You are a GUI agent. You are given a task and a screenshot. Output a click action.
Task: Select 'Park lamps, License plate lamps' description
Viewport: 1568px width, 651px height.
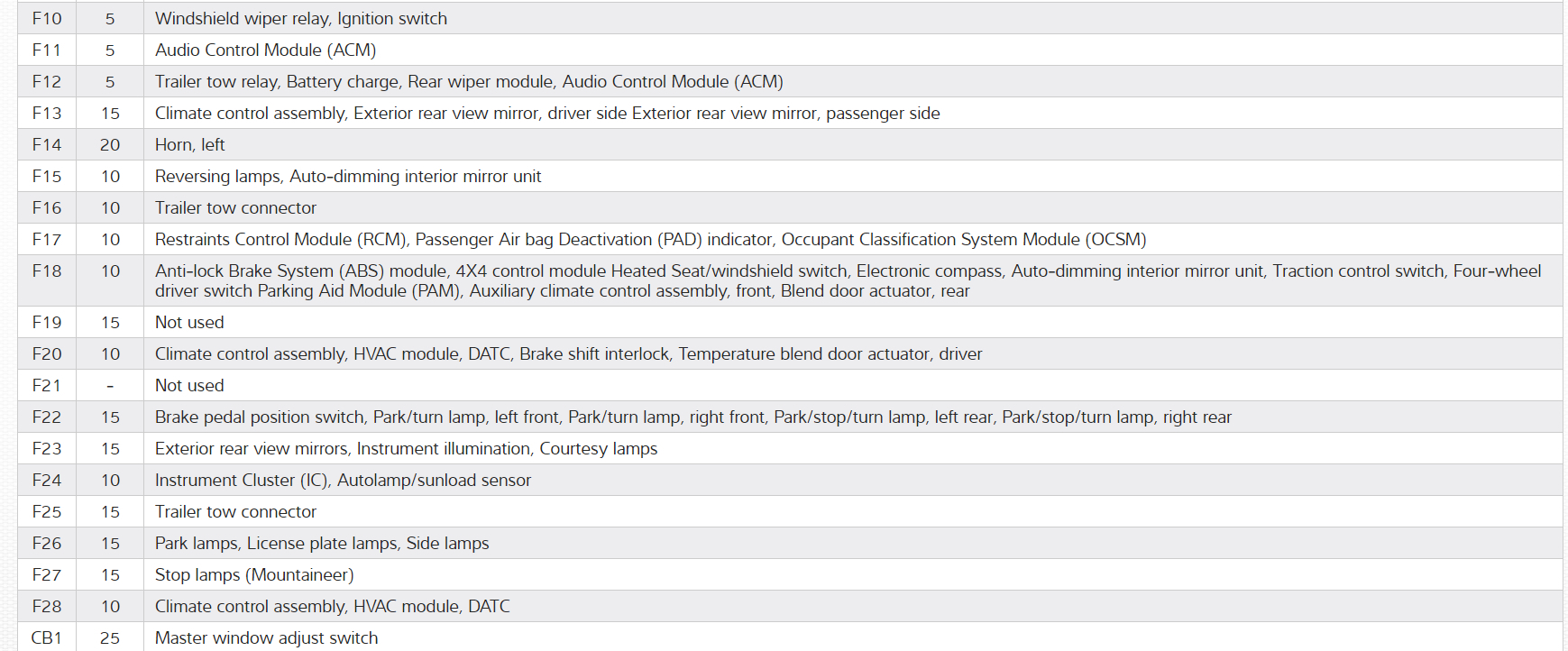322,544
